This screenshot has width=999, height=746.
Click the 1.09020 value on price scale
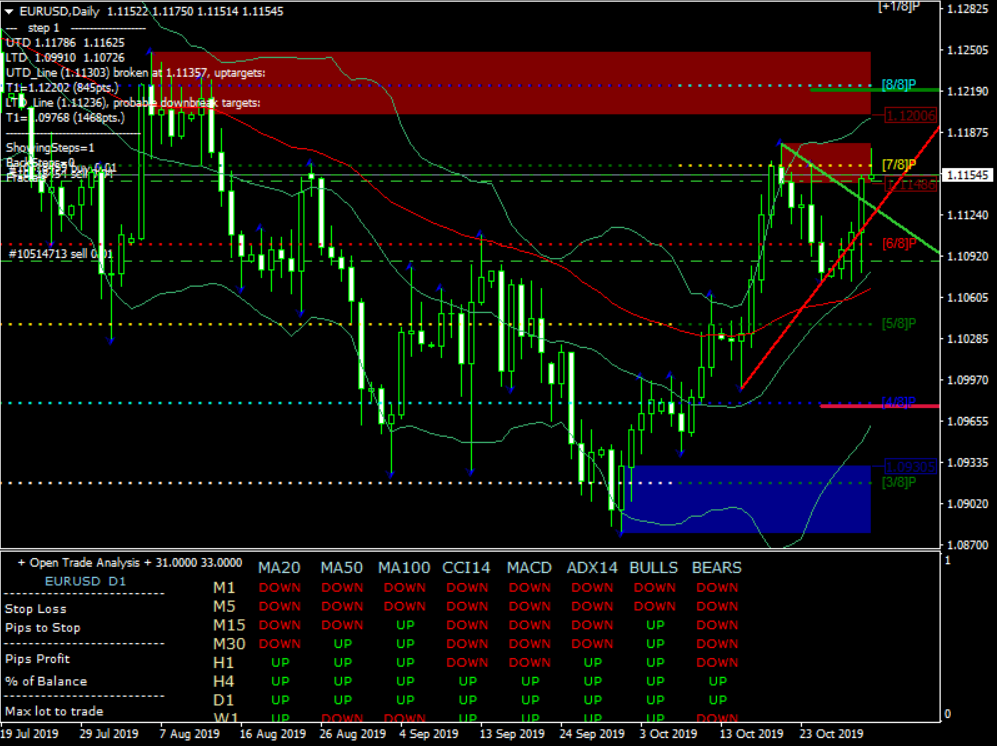(970, 504)
